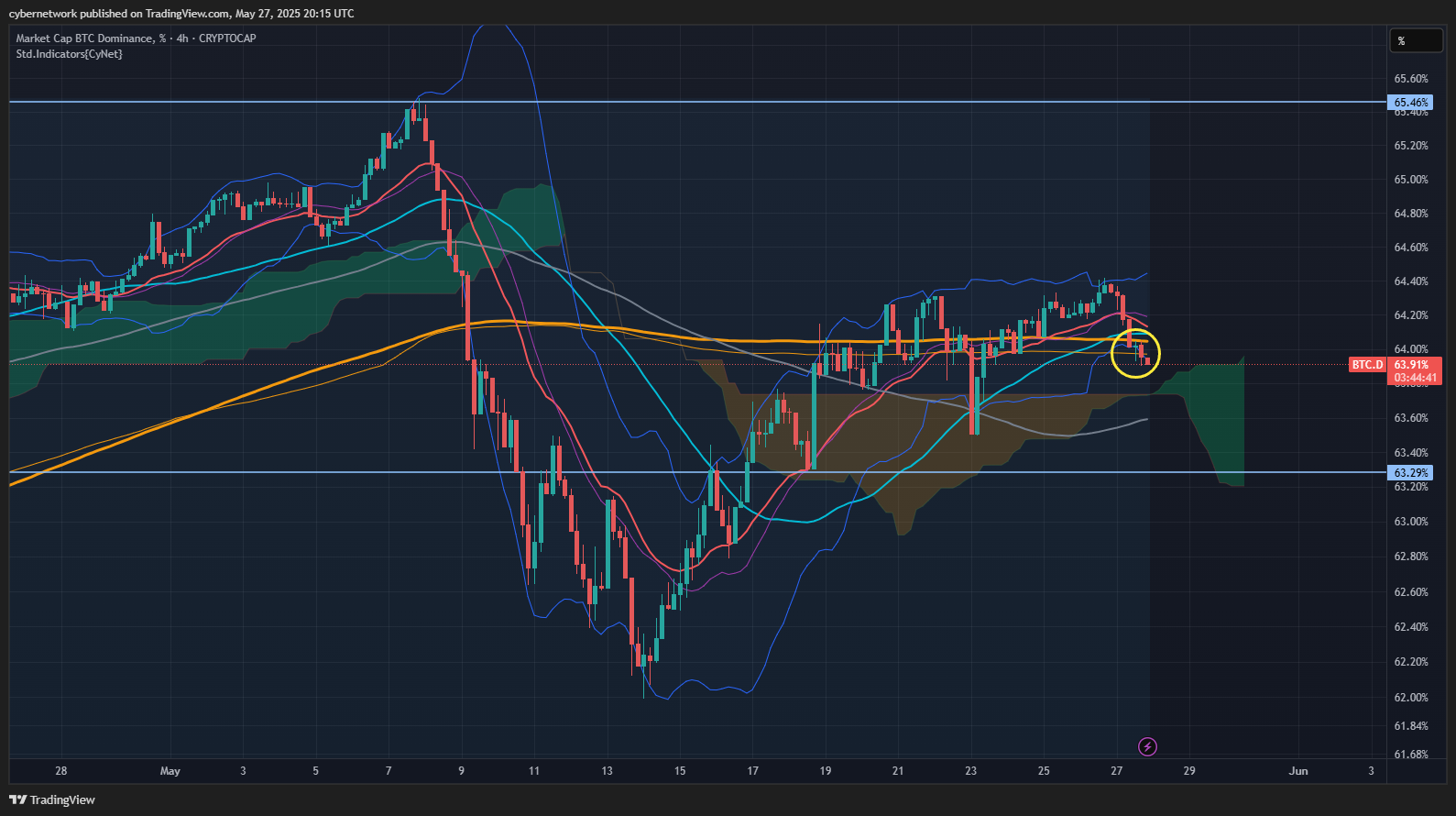Click the 62.60% axis label
The height and width of the screenshot is (816, 1456).
pyautogui.click(x=1411, y=592)
